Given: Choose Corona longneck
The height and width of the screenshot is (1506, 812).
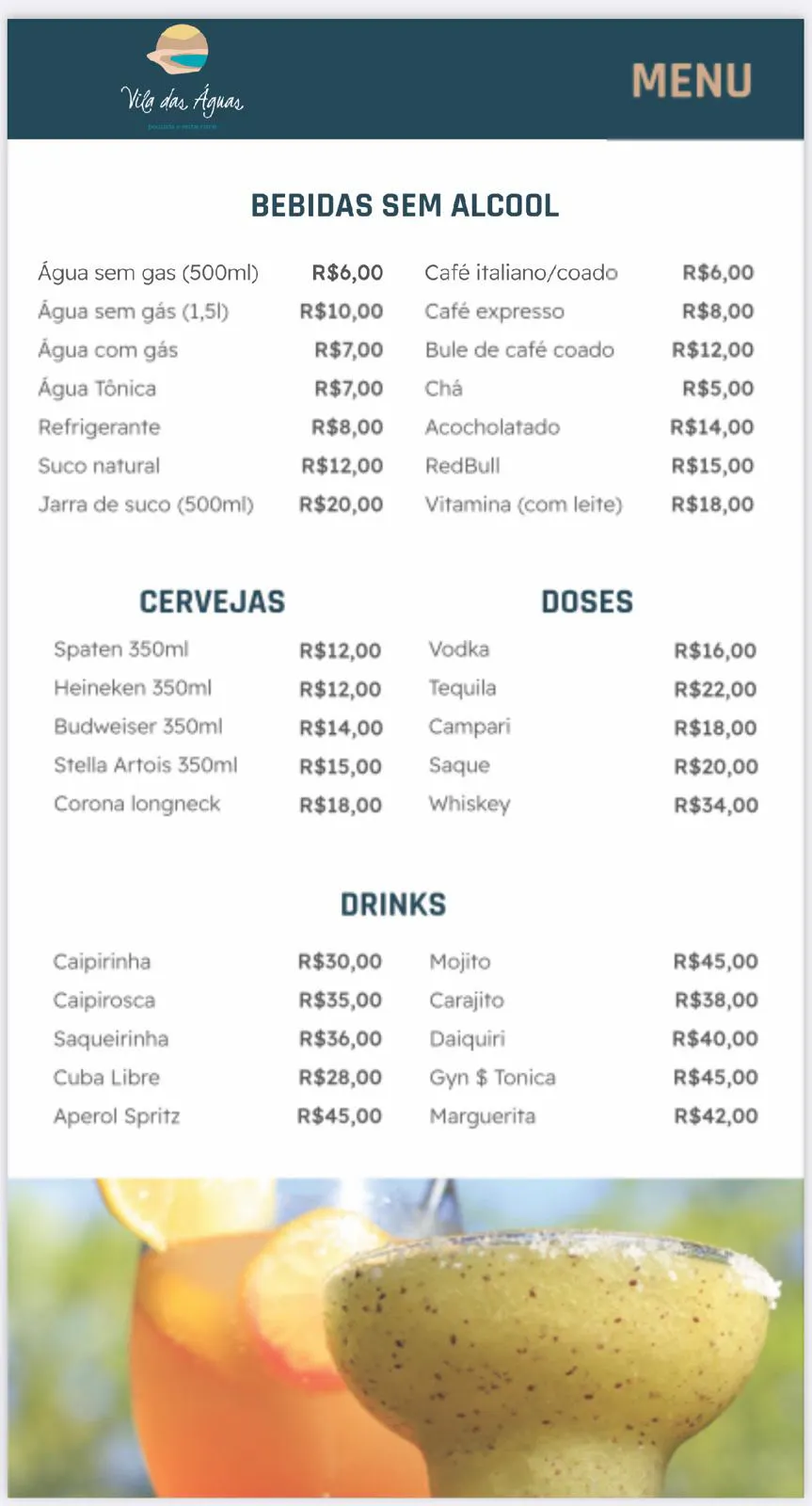Looking at the screenshot, I should (136, 804).
